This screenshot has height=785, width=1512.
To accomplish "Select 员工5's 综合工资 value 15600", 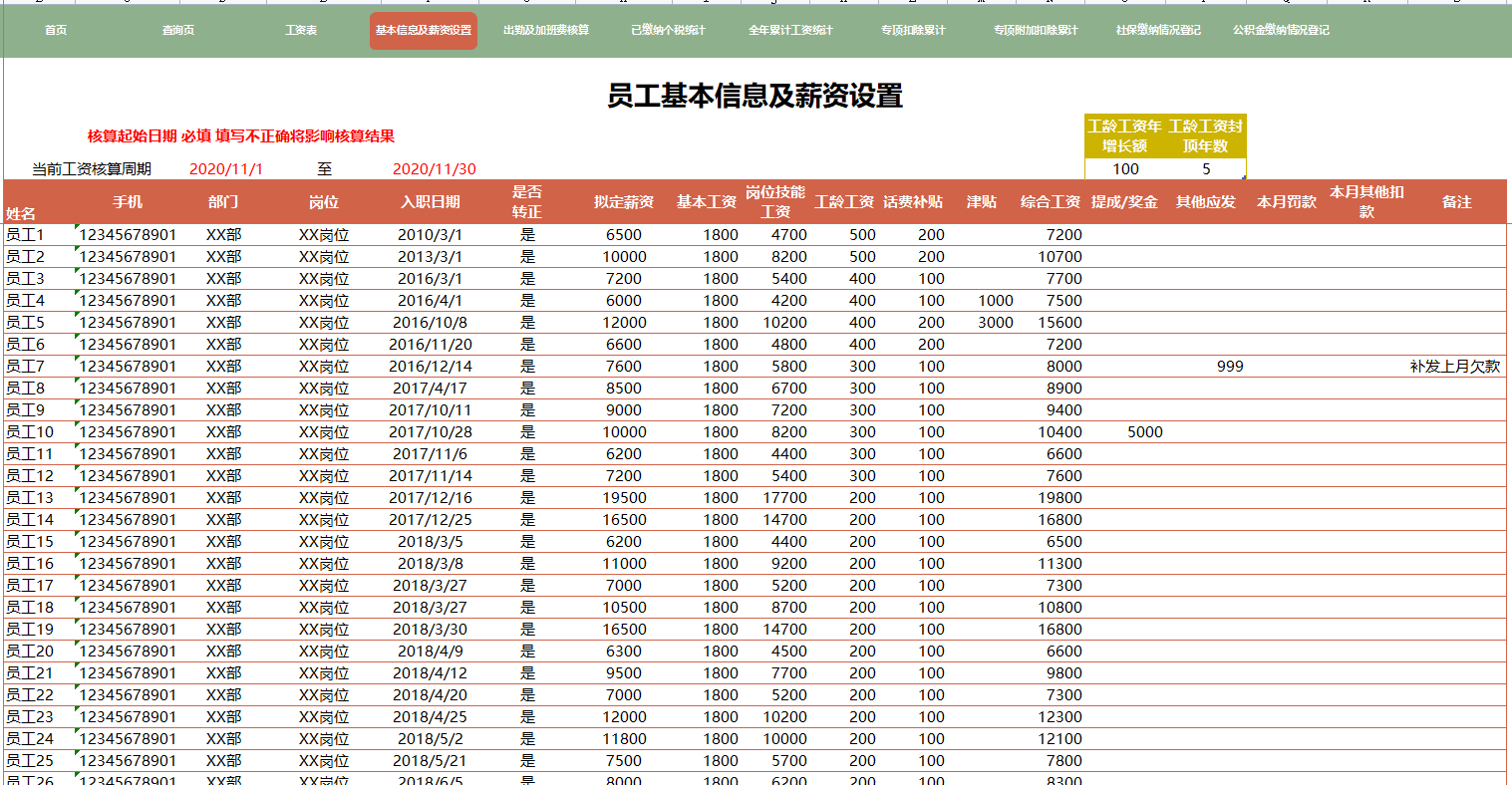I will click(1059, 323).
